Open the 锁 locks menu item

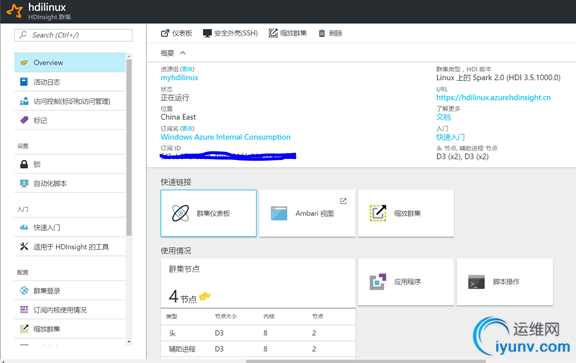point(70,164)
